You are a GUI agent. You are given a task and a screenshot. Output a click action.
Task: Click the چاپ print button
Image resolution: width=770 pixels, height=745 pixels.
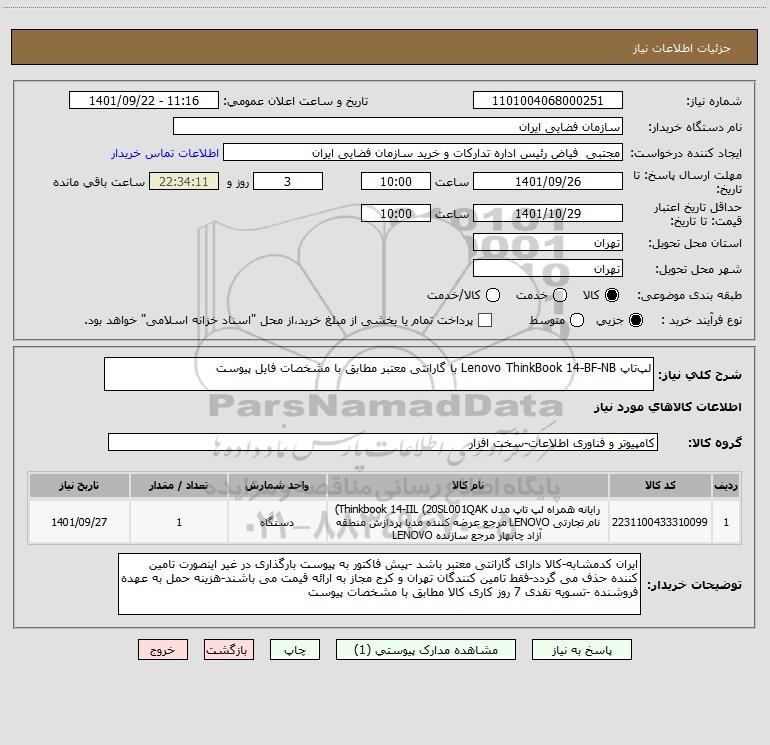pos(295,650)
